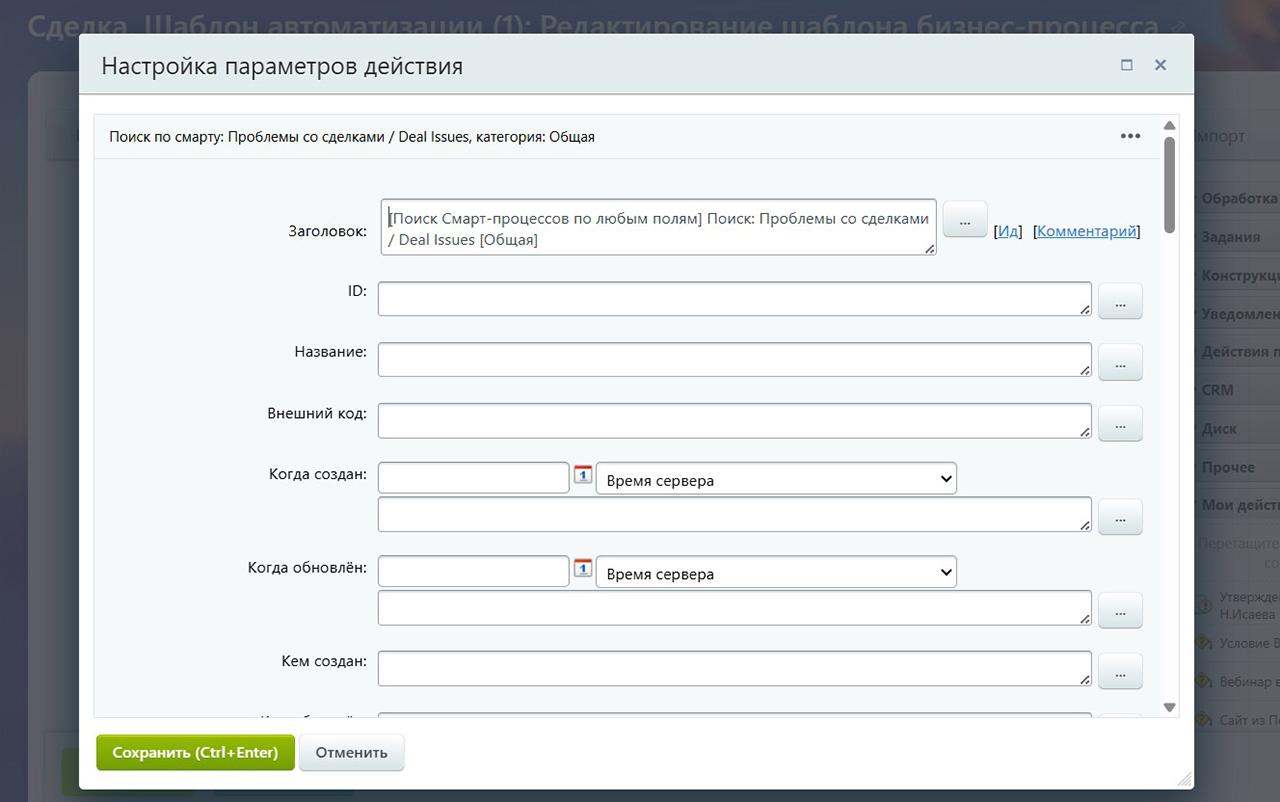Screen dimensions: 1280x802
Task: Focus the Название text field
Action: point(734,360)
